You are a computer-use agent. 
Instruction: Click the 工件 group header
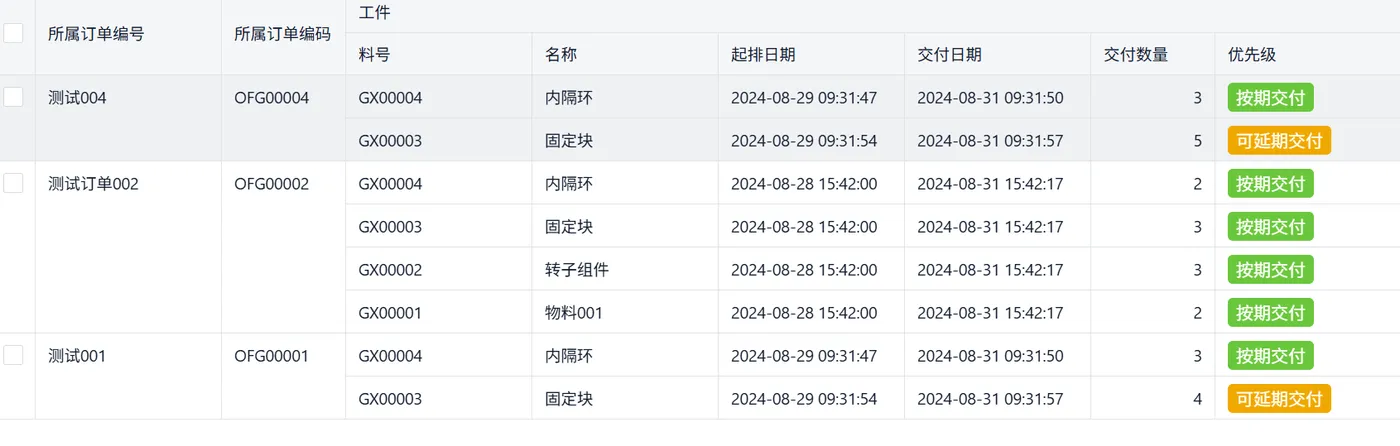[374, 13]
